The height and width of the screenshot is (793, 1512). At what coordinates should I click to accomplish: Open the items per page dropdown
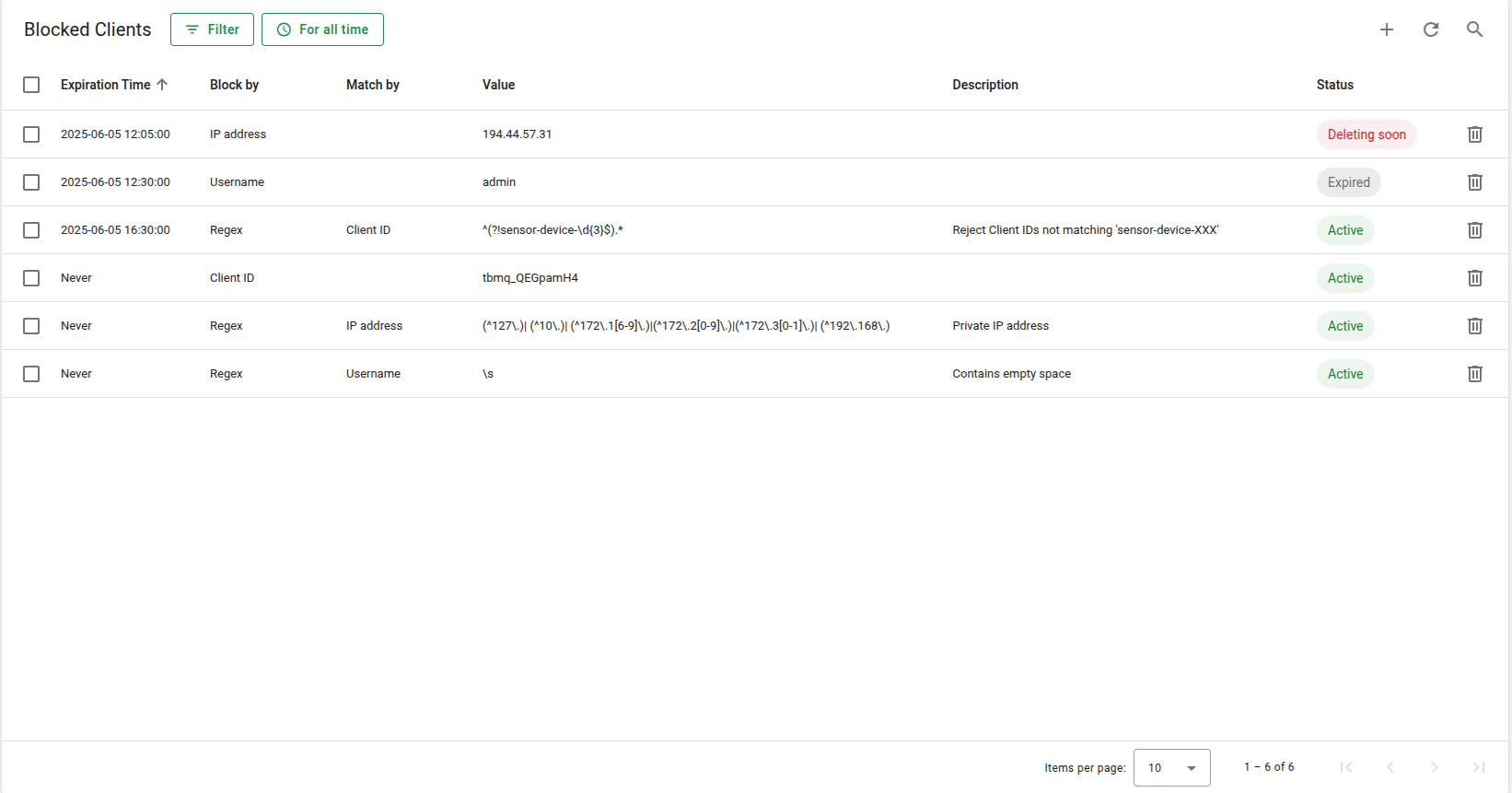[x=1171, y=767]
